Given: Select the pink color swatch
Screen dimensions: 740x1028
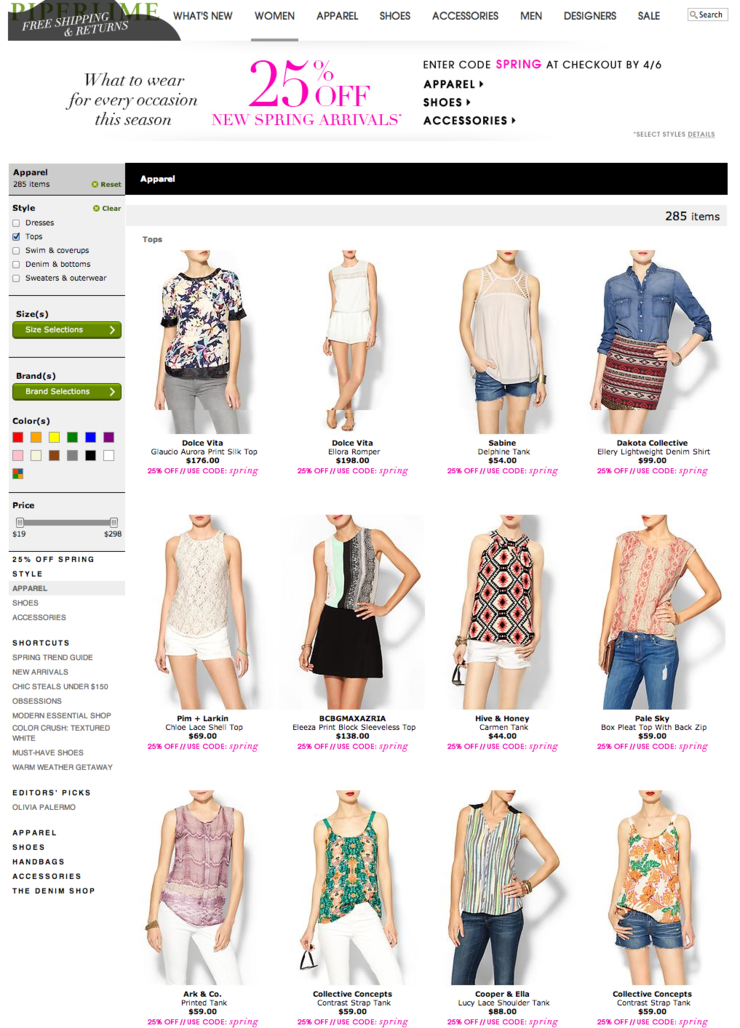Looking at the screenshot, I should pyautogui.click(x=18, y=456).
